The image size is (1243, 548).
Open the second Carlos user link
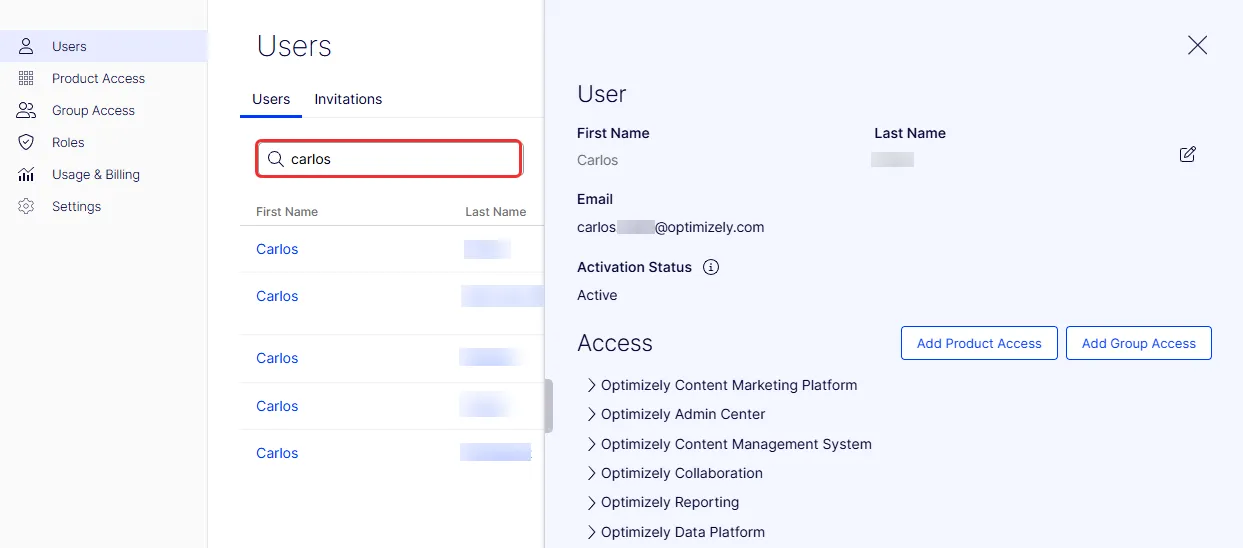(277, 296)
